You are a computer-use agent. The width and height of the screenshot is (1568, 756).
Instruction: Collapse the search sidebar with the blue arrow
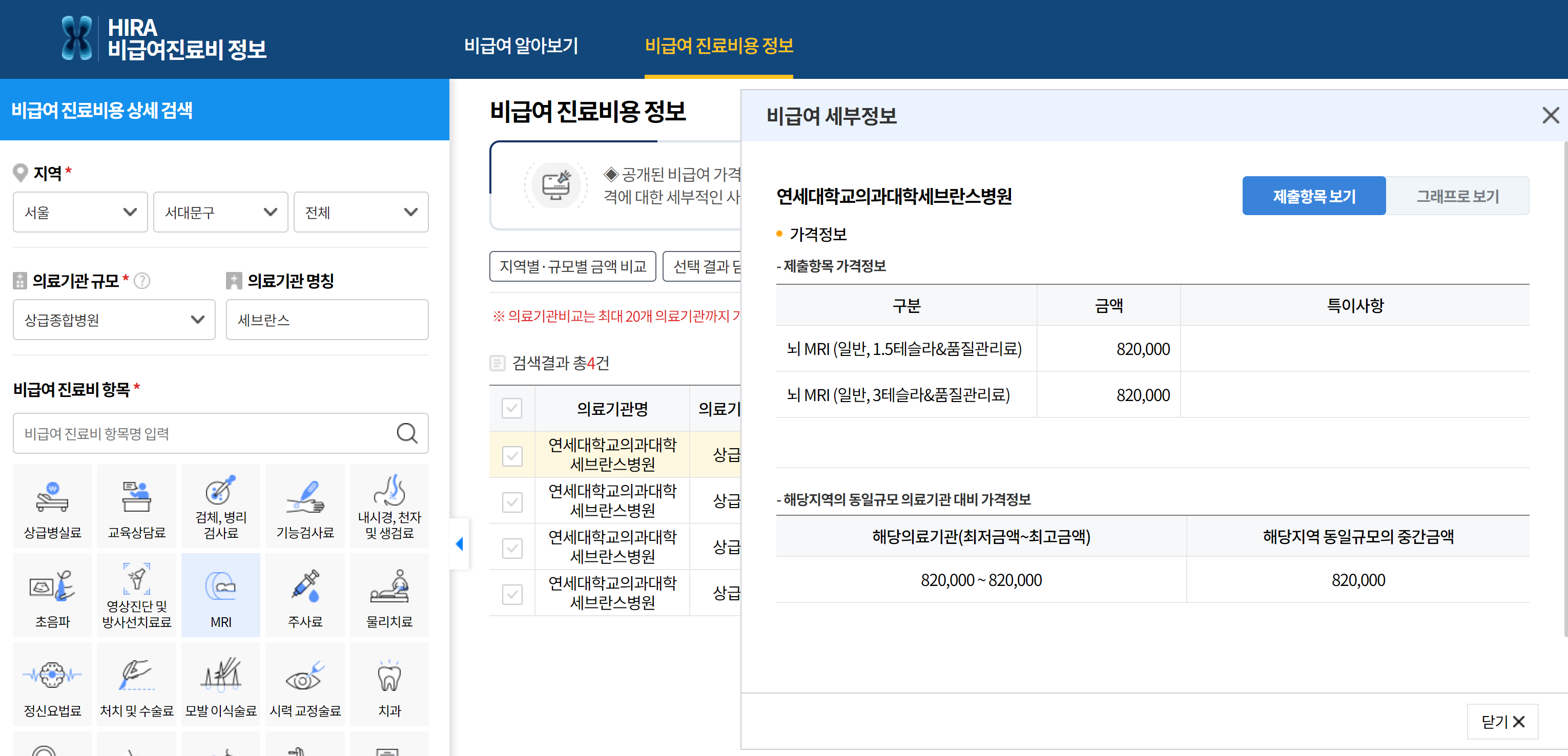click(x=460, y=544)
